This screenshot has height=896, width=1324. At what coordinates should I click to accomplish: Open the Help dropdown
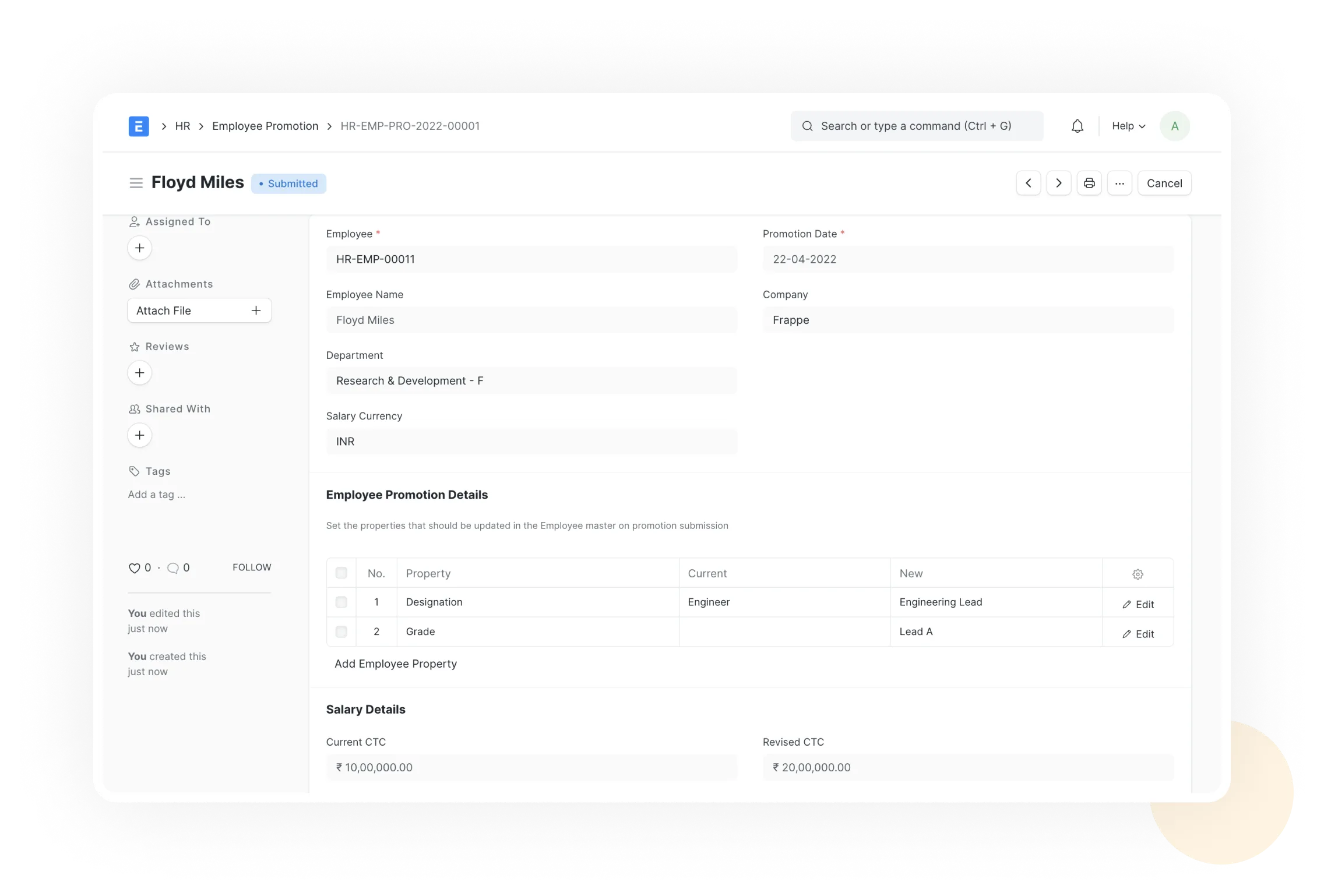pyautogui.click(x=1128, y=126)
